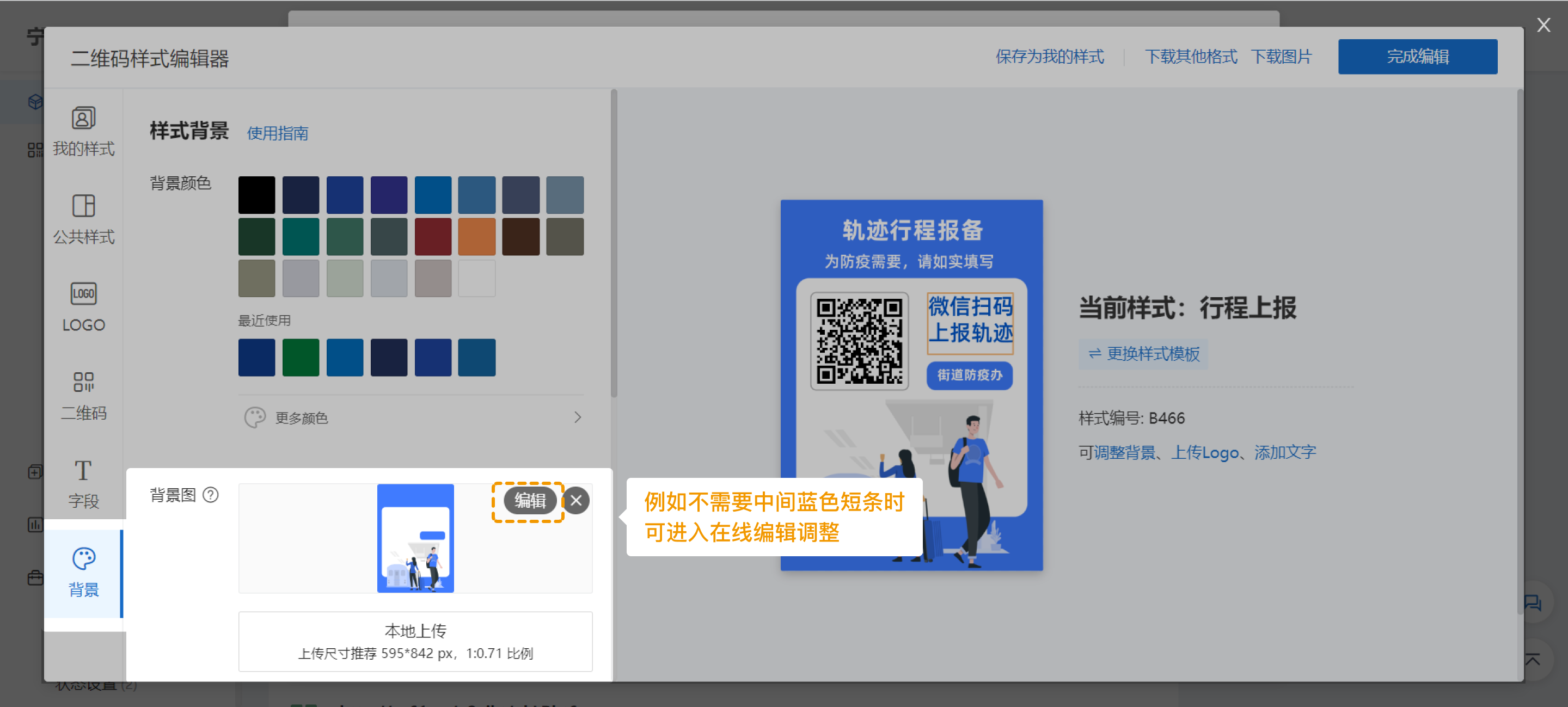Select the 背景 sidebar tab

pyautogui.click(x=83, y=573)
